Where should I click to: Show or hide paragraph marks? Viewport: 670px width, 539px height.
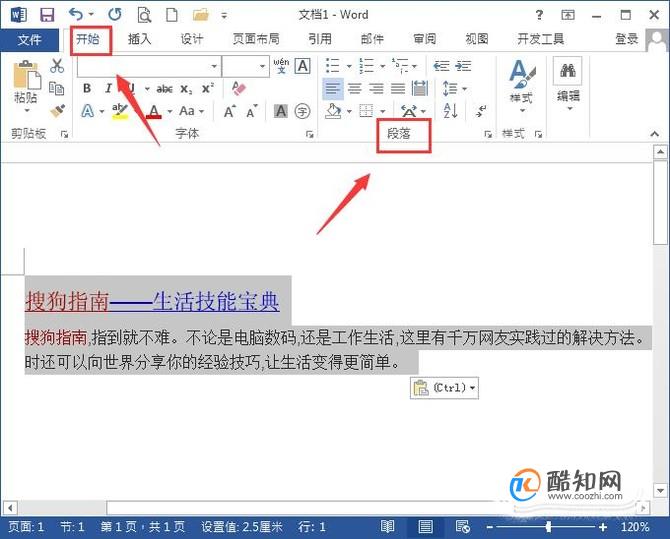[481, 111]
